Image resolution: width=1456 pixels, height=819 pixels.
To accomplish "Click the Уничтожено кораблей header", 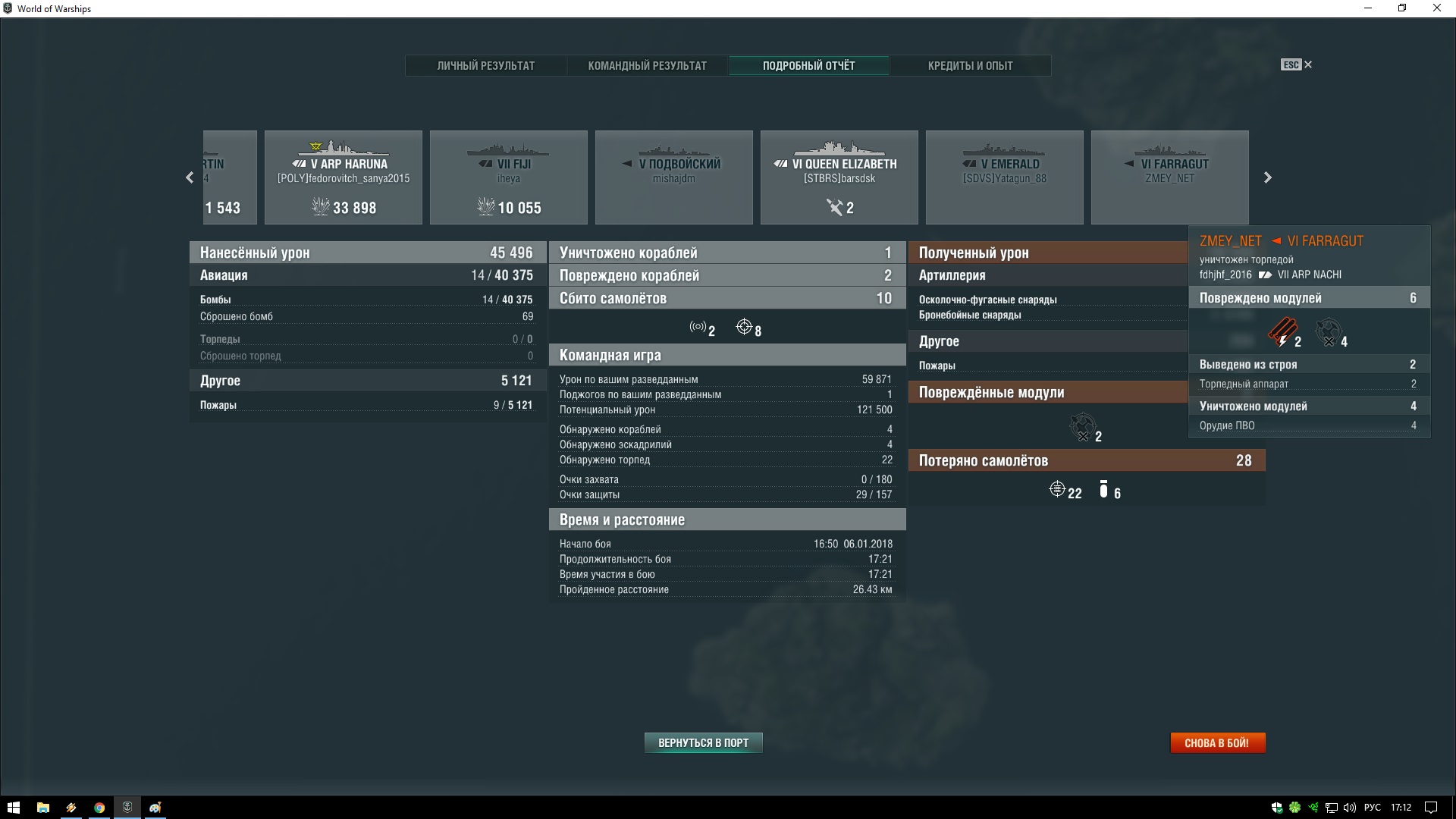I will 727,253.
